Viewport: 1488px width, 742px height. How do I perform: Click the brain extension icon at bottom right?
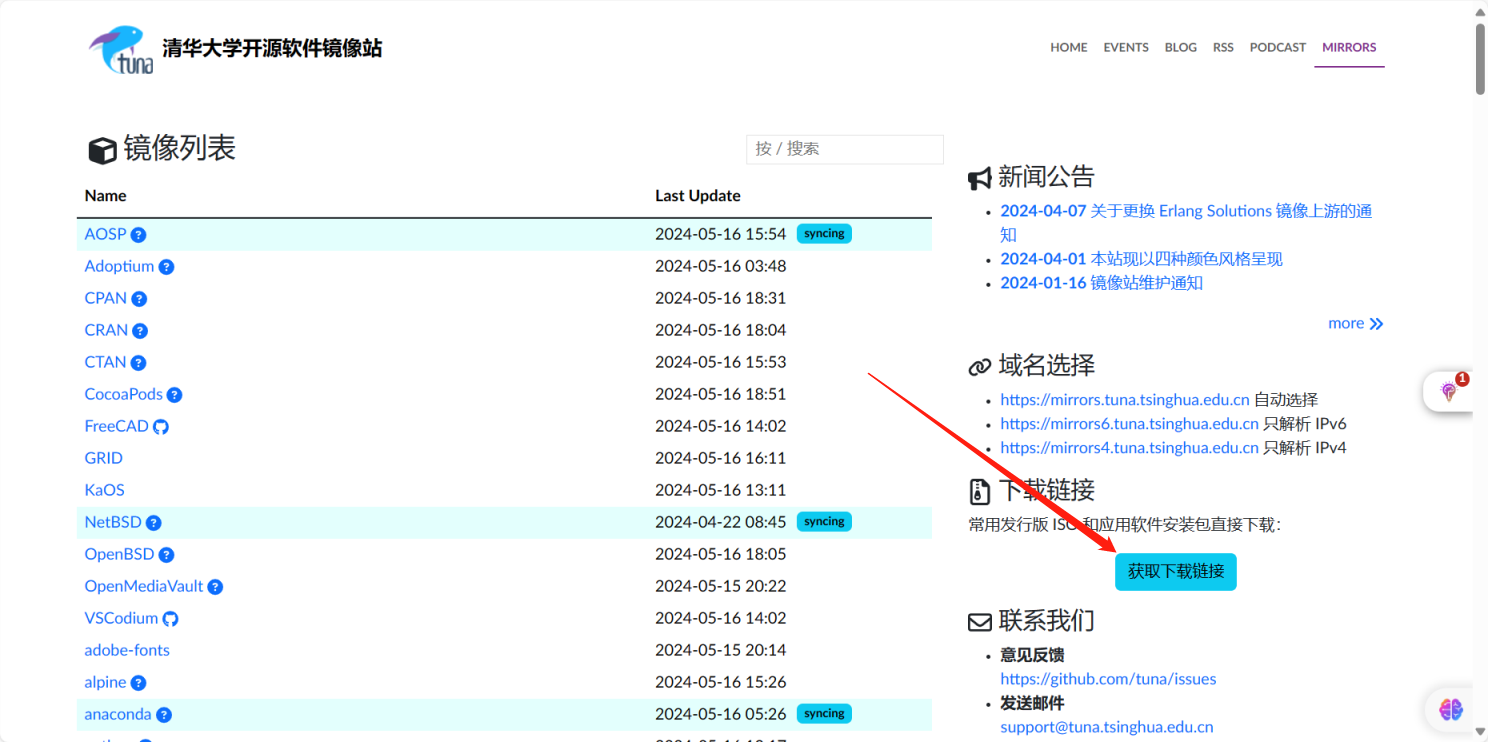click(1451, 710)
